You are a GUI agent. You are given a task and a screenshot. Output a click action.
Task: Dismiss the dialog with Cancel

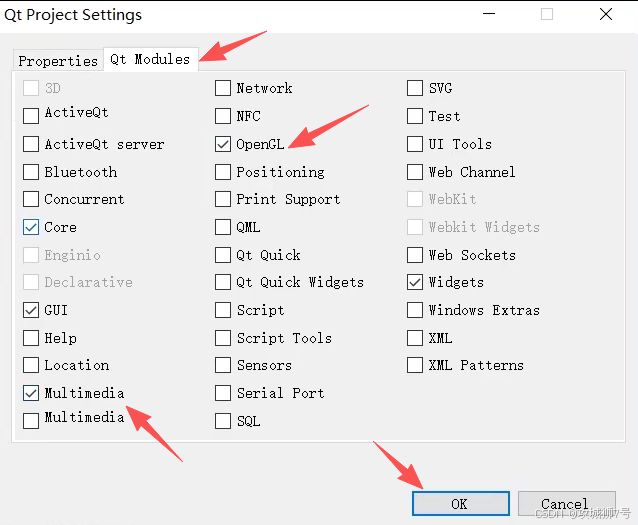(566, 504)
